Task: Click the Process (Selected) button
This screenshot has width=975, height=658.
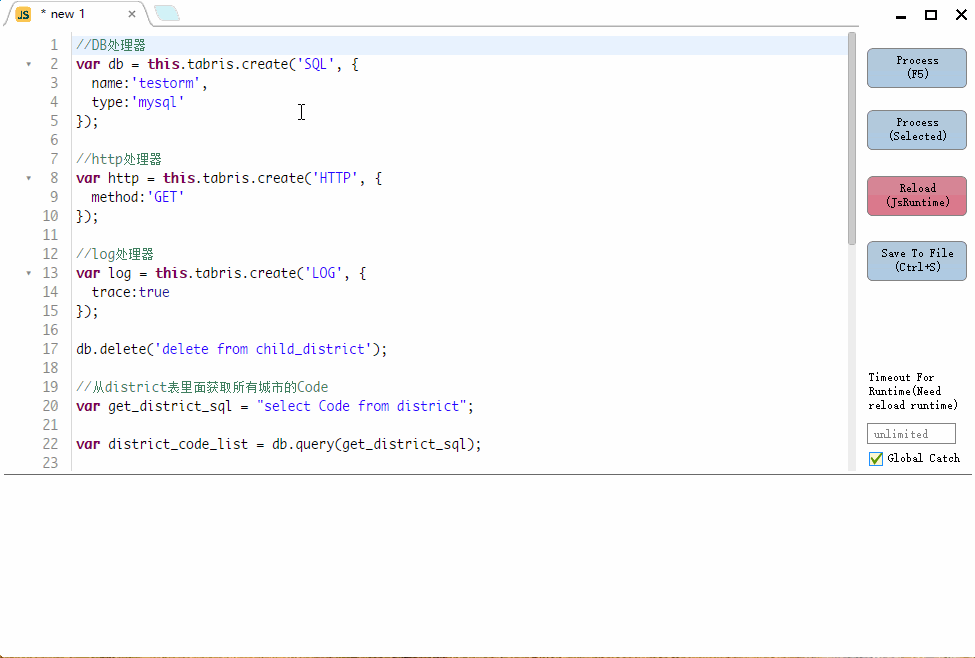Action: click(917, 130)
